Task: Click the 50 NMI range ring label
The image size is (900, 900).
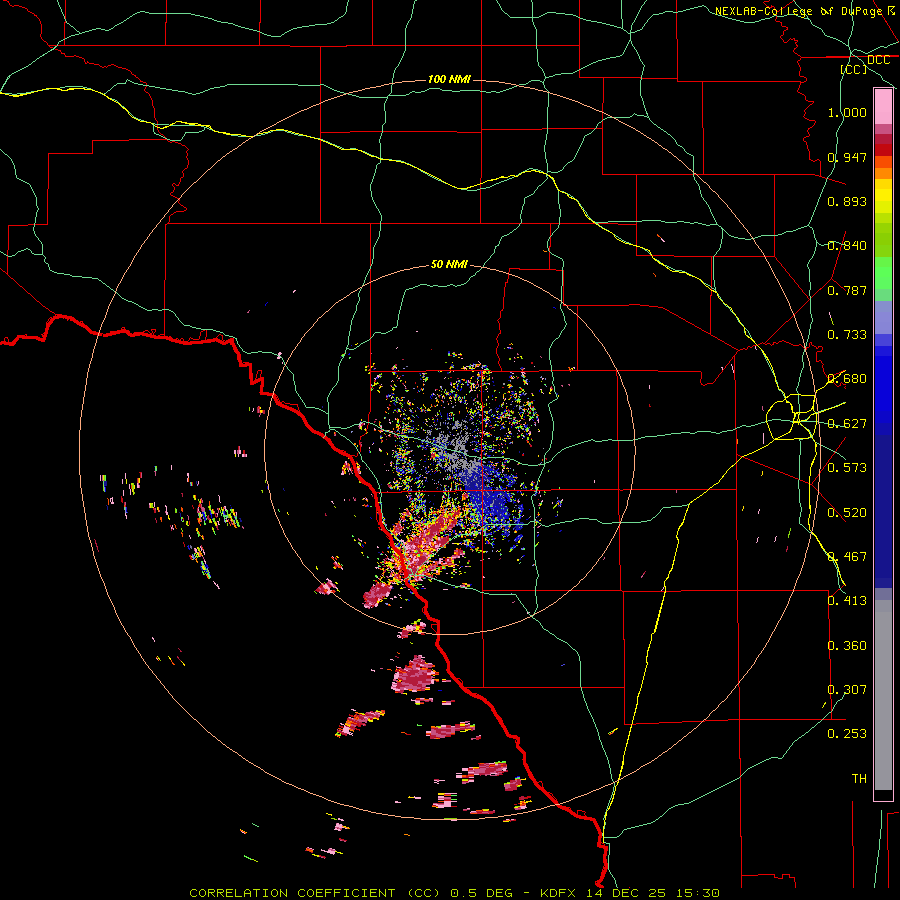Action: (x=449, y=264)
